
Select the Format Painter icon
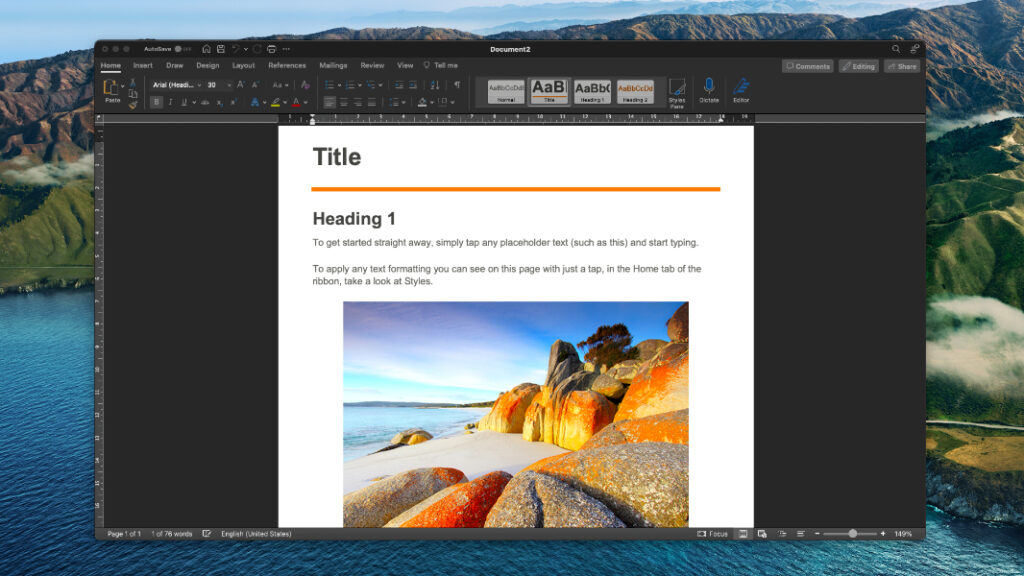click(x=131, y=104)
